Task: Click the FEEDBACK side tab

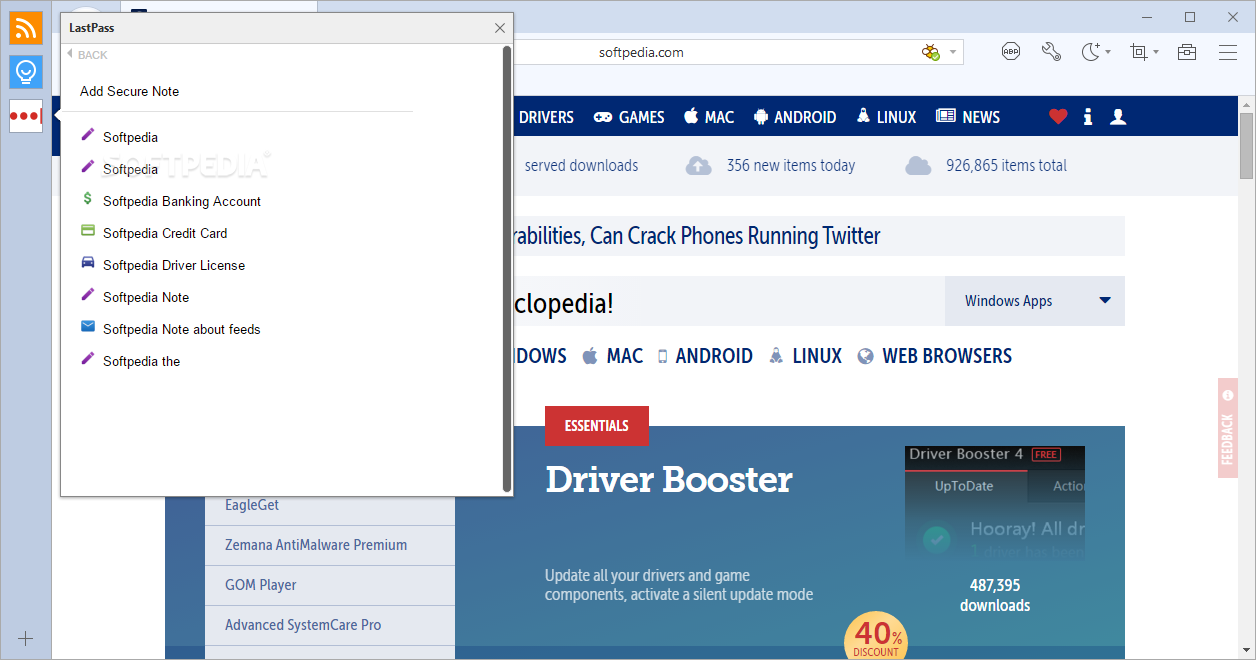Action: coord(1228,428)
